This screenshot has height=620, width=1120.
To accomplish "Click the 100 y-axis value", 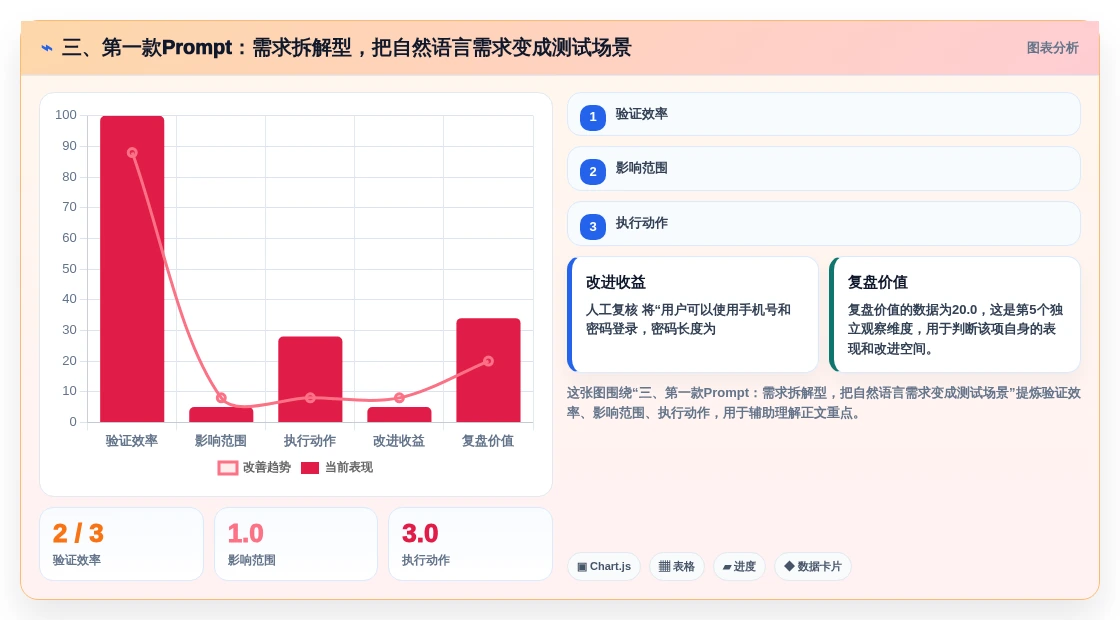I will pos(66,115).
